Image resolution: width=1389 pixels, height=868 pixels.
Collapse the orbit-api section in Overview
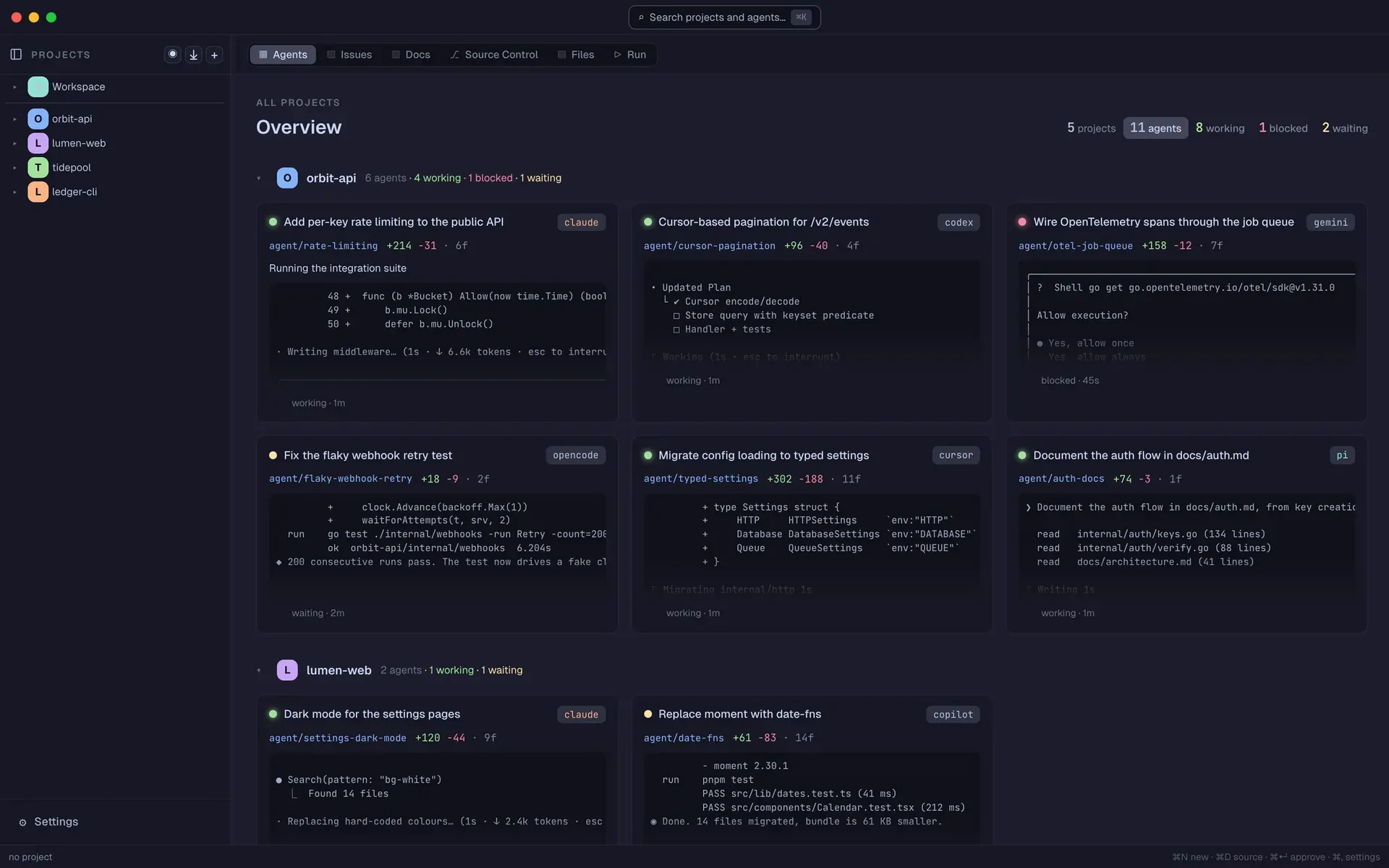pyautogui.click(x=259, y=178)
